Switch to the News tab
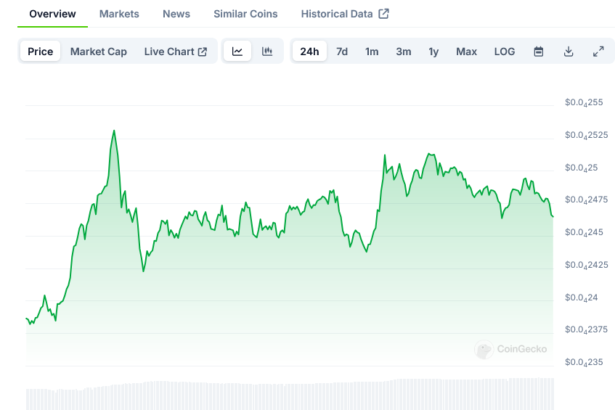This screenshot has height=410, width=615. point(176,14)
